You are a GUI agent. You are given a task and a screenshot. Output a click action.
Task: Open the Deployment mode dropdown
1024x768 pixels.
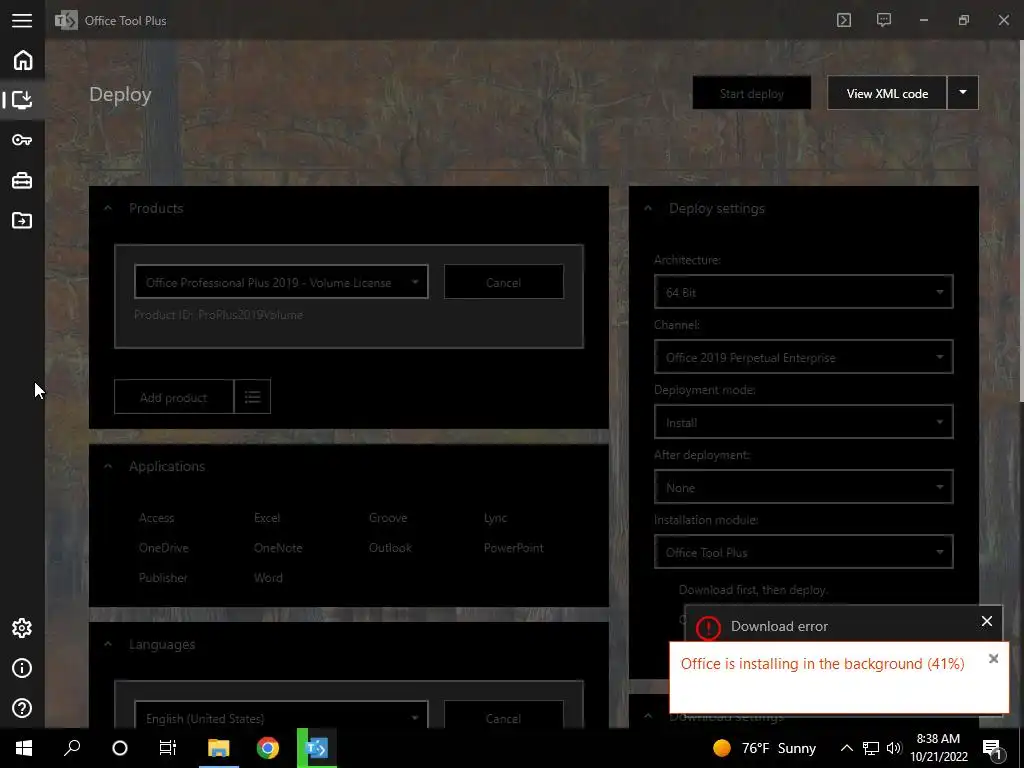pyautogui.click(x=803, y=423)
